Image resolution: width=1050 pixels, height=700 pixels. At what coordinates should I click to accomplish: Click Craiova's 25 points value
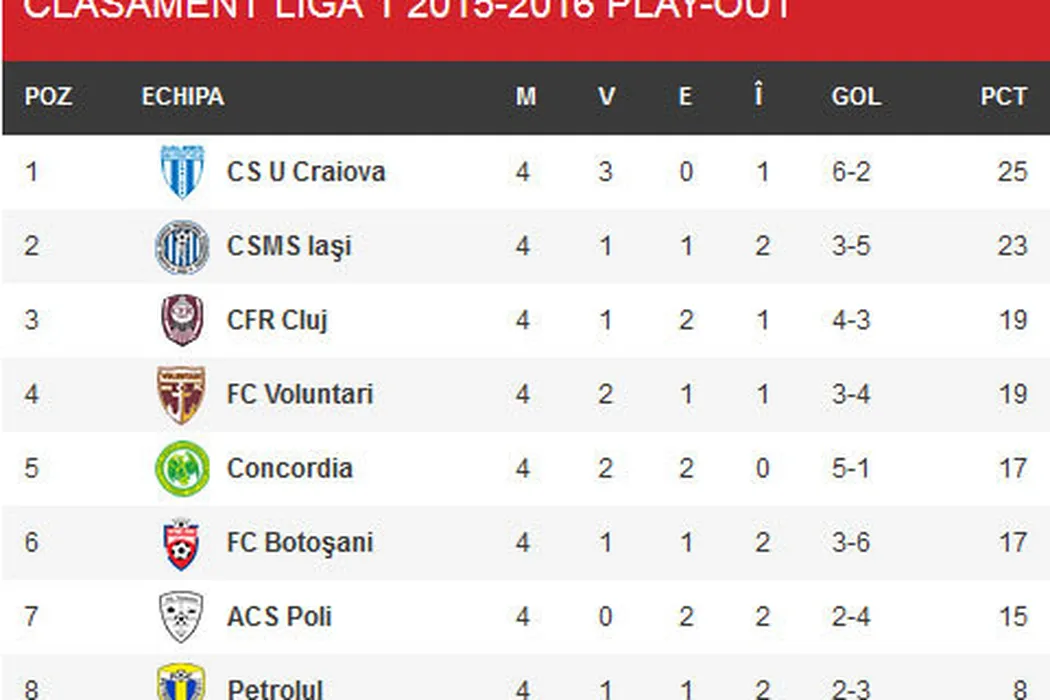tap(1011, 172)
